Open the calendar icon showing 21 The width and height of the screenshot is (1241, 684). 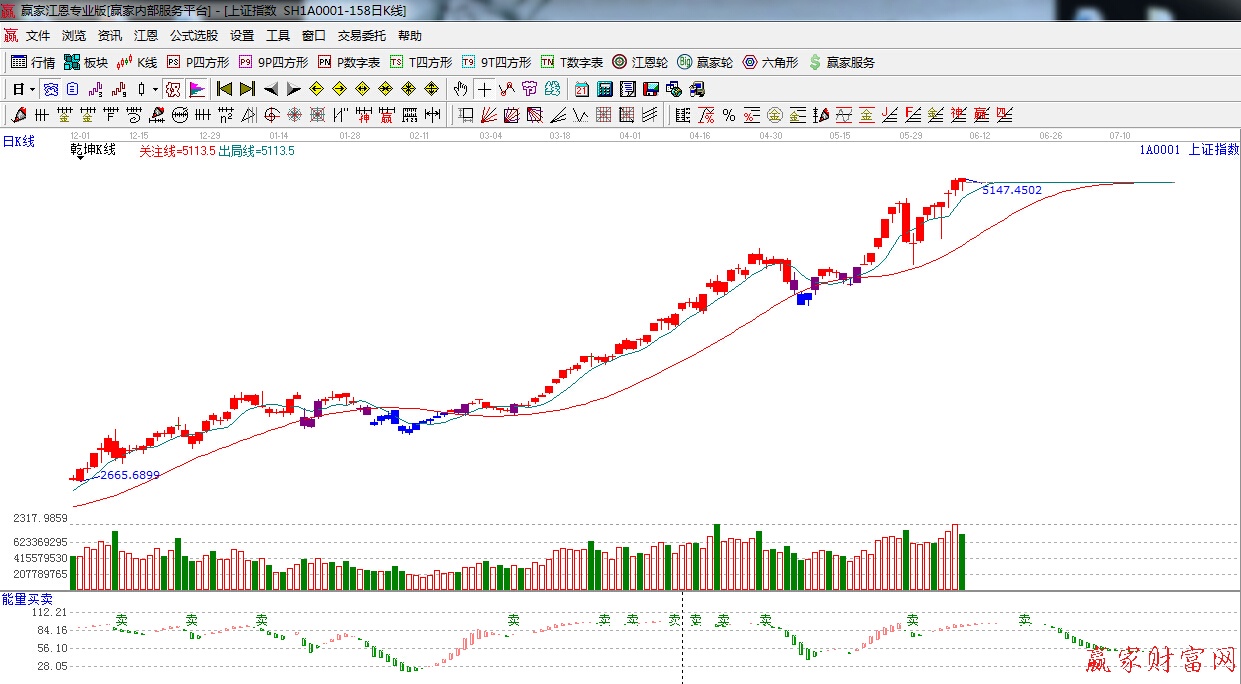581,89
